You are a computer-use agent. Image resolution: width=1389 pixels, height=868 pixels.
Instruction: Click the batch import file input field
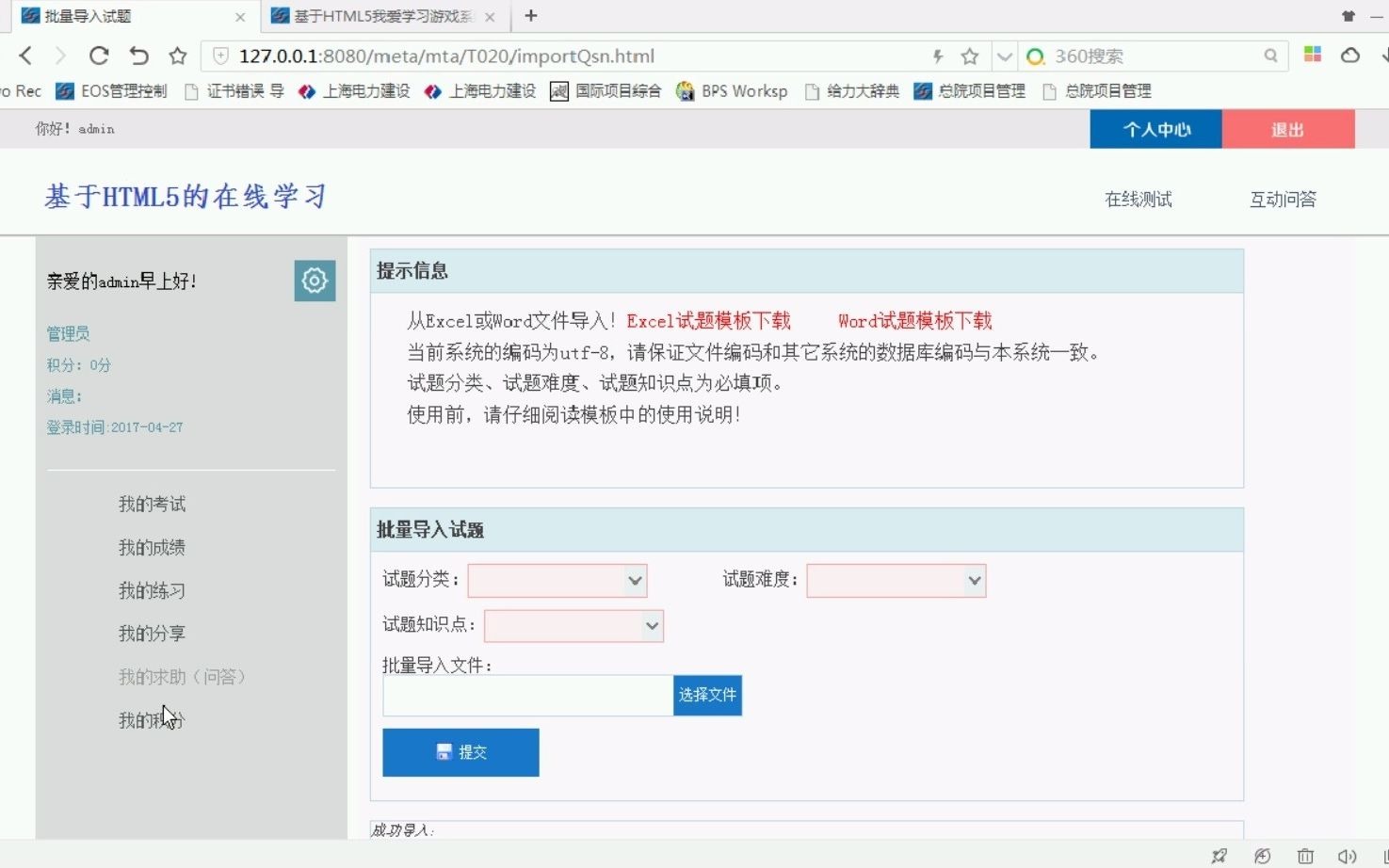click(x=527, y=695)
